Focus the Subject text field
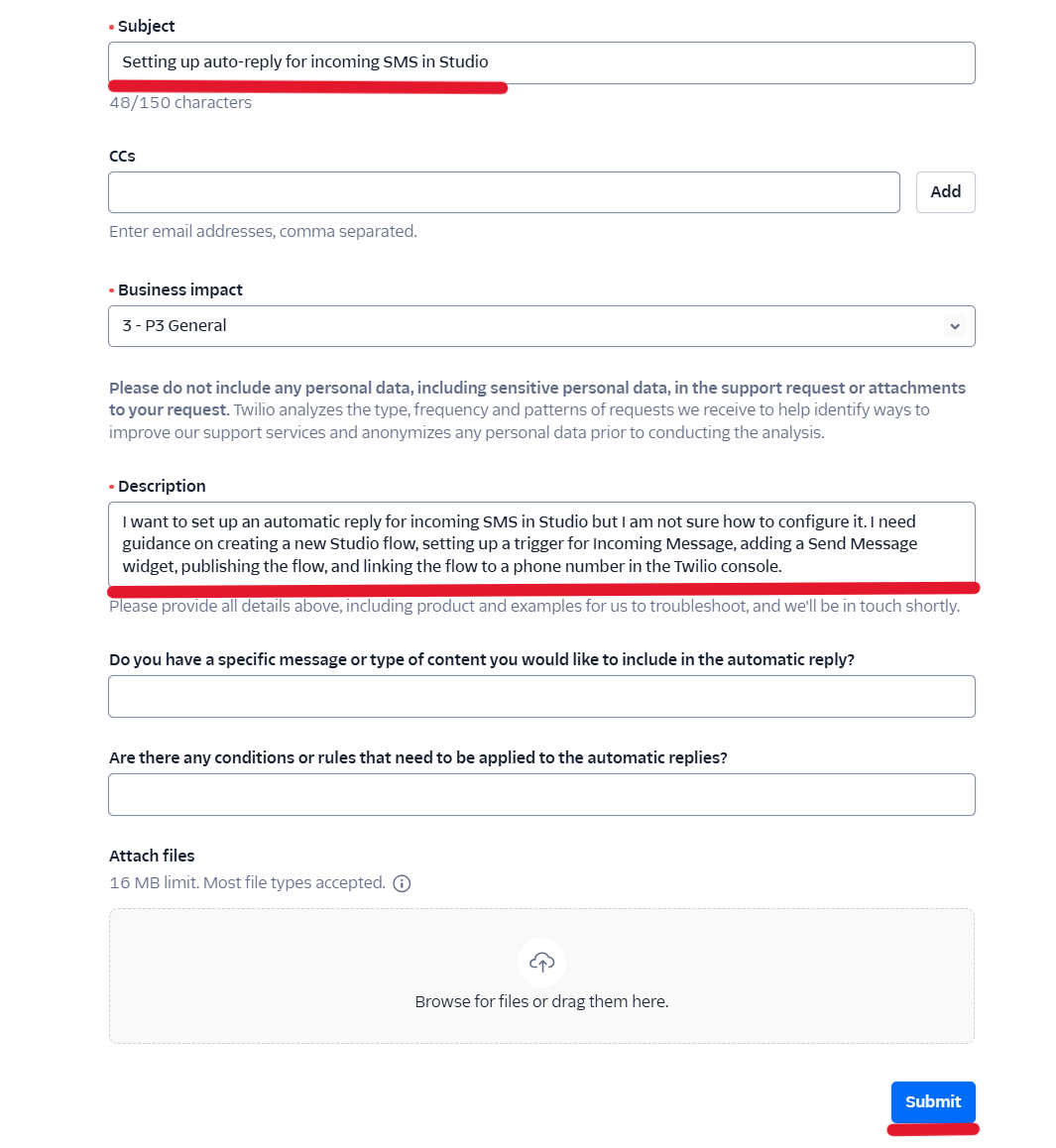This screenshot has width=1056, height=1148. [x=541, y=62]
